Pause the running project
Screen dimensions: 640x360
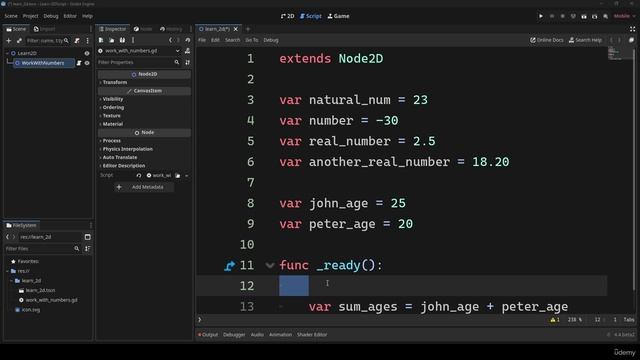tap(552, 16)
